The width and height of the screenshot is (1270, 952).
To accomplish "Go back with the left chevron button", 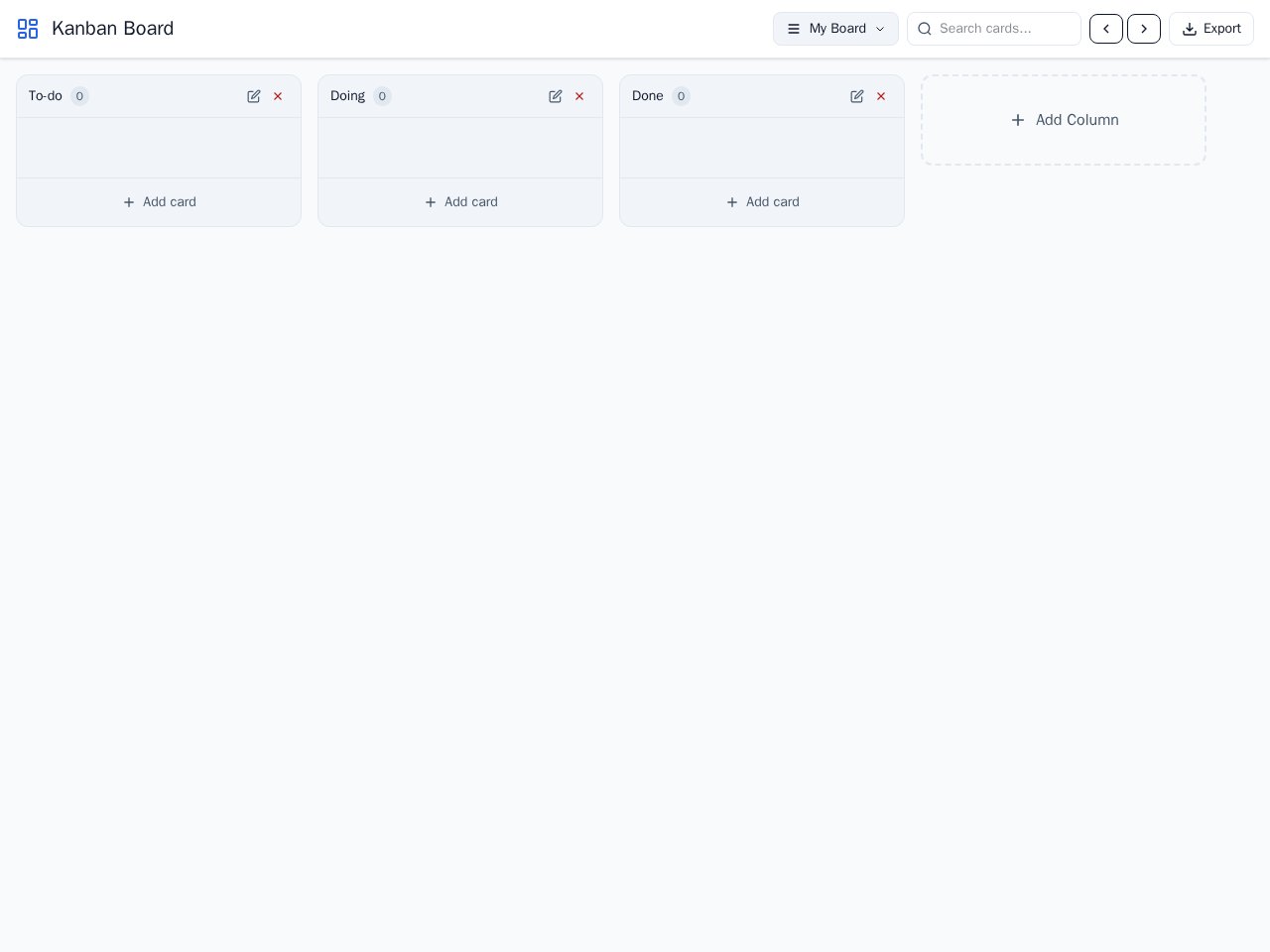I will [1106, 29].
